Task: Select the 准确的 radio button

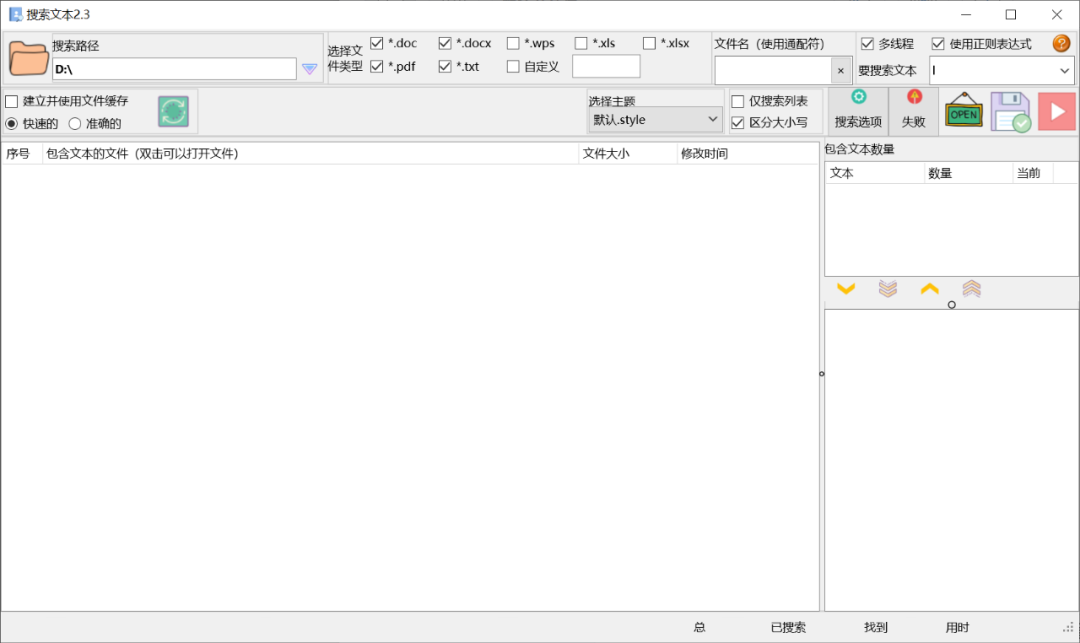Action: click(x=75, y=124)
